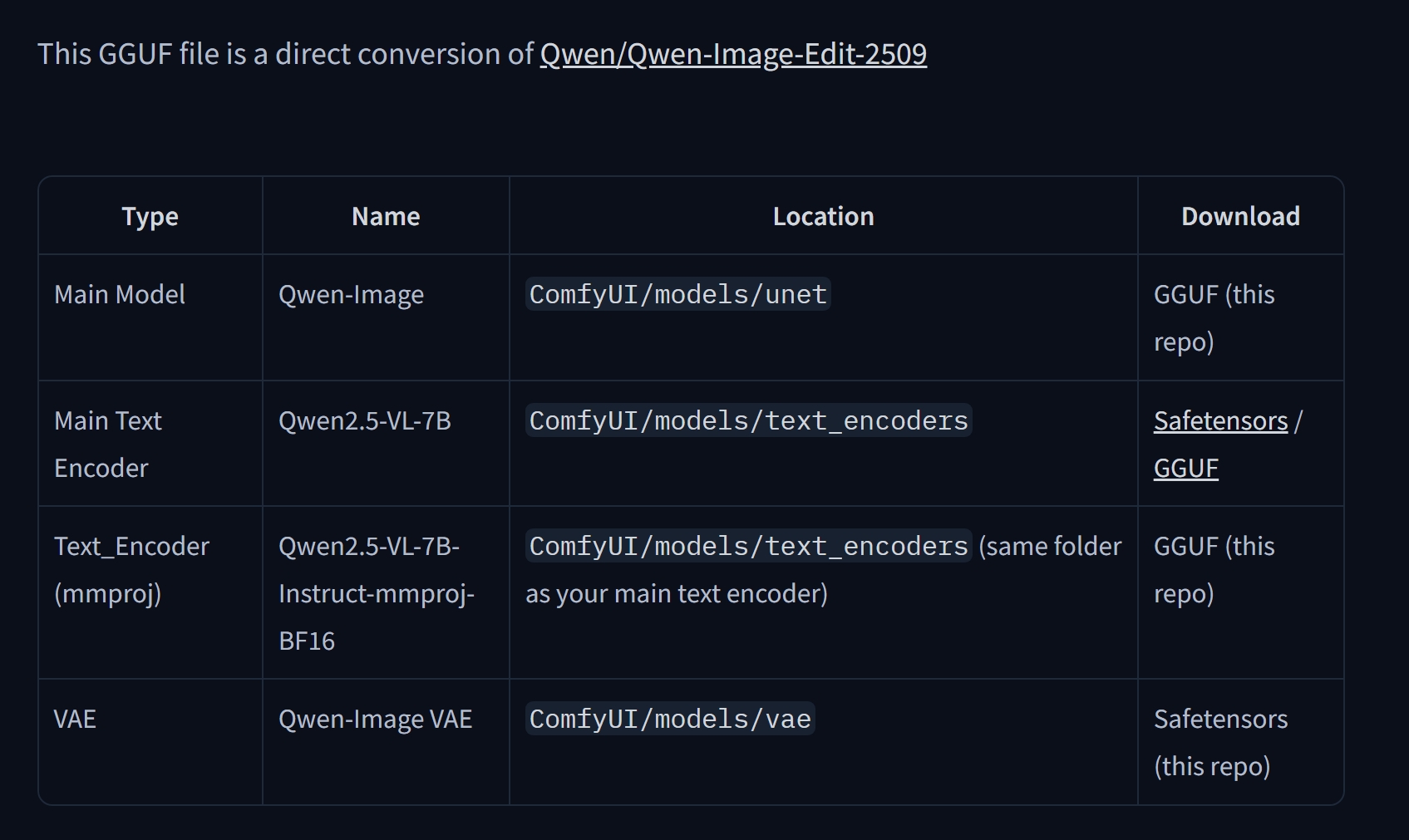Viewport: 1409px width, 840px height.
Task: Open the underlined GGUF text encoder link
Action: 1185,469
